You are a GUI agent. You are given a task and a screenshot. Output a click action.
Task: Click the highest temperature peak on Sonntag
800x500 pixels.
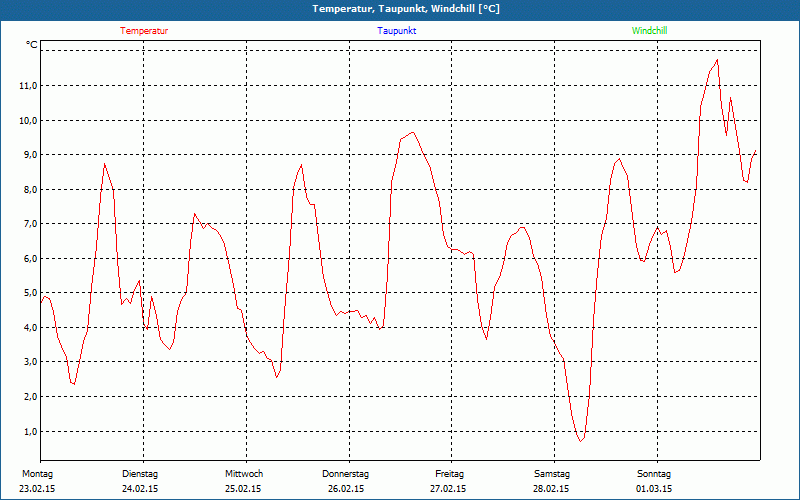tap(717, 60)
